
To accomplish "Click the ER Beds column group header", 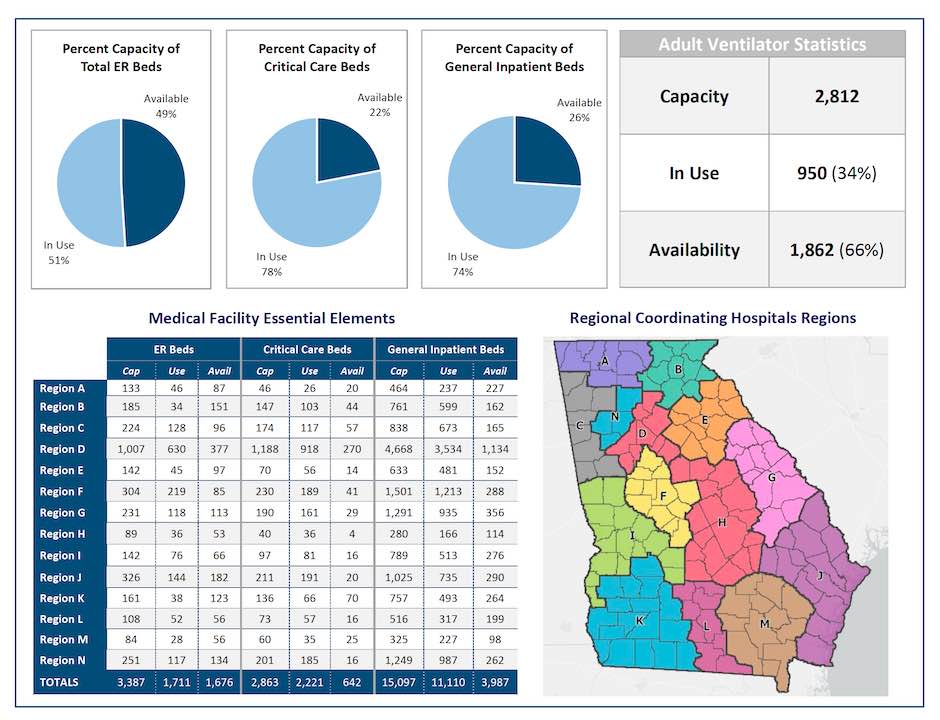I will tap(174, 349).
